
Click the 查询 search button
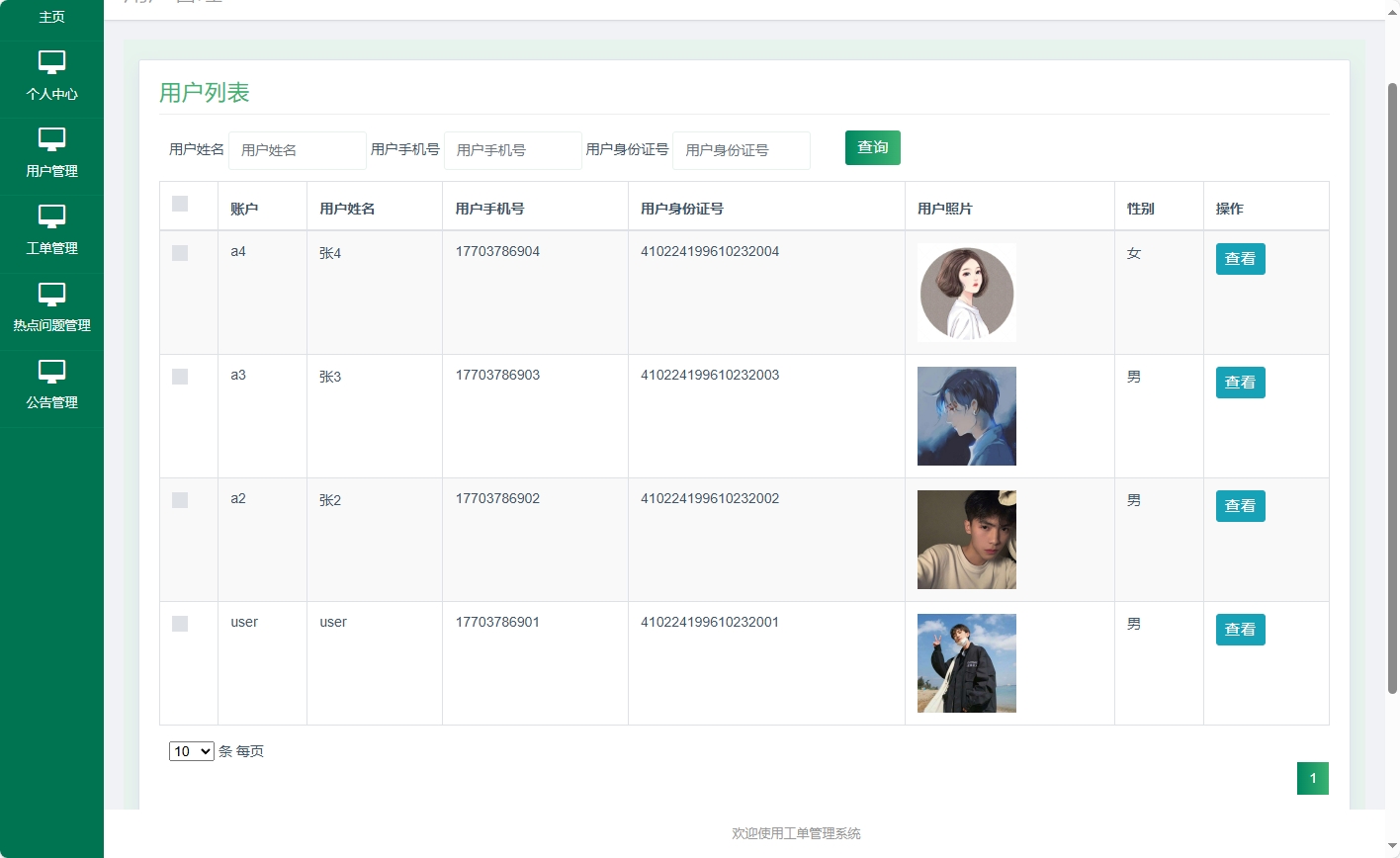[872, 147]
